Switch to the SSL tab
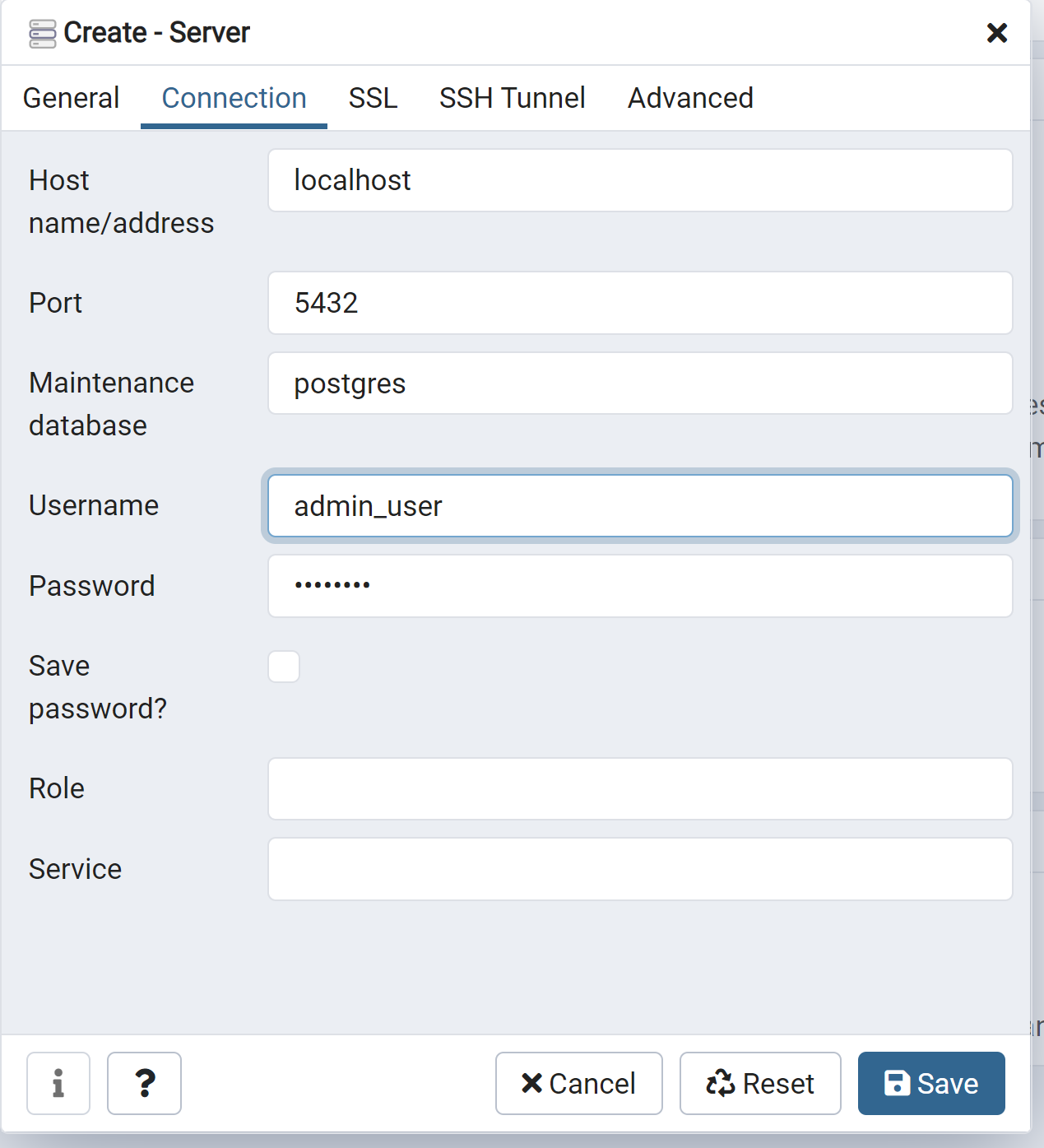 [373, 98]
